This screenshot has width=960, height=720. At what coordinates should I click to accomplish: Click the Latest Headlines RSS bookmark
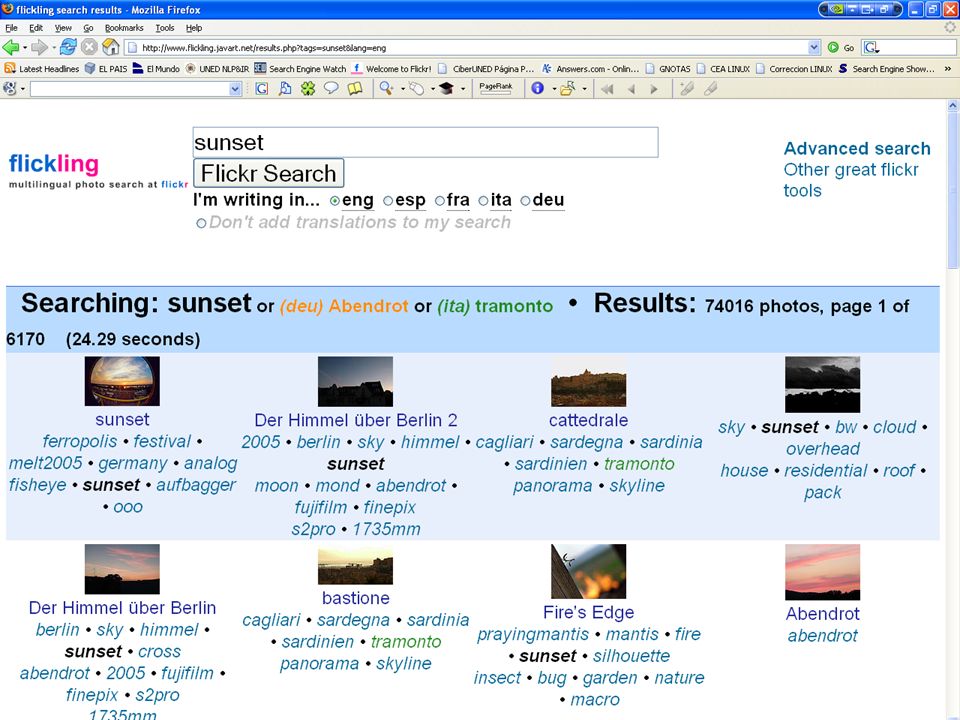[42, 69]
